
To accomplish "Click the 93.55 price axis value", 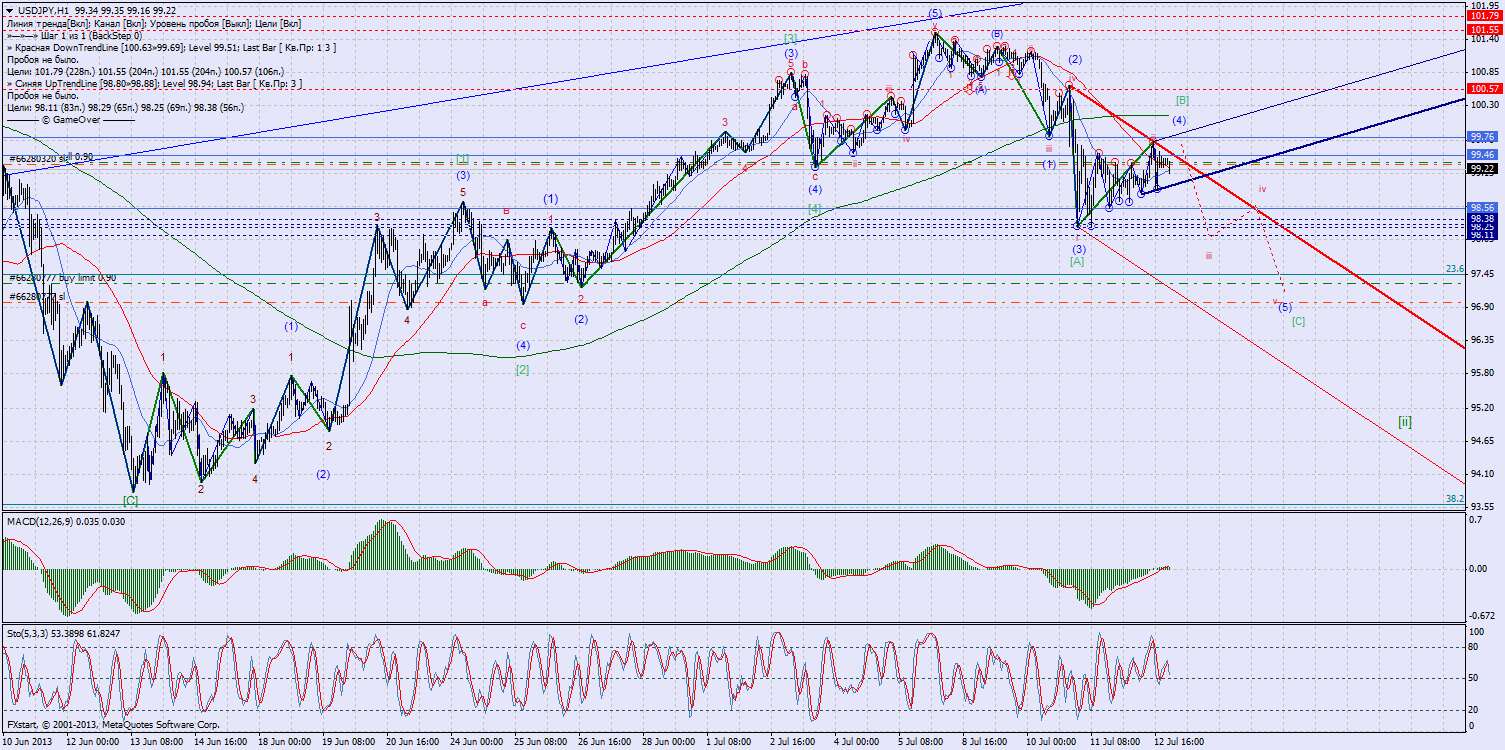I will pyautogui.click(x=1481, y=507).
